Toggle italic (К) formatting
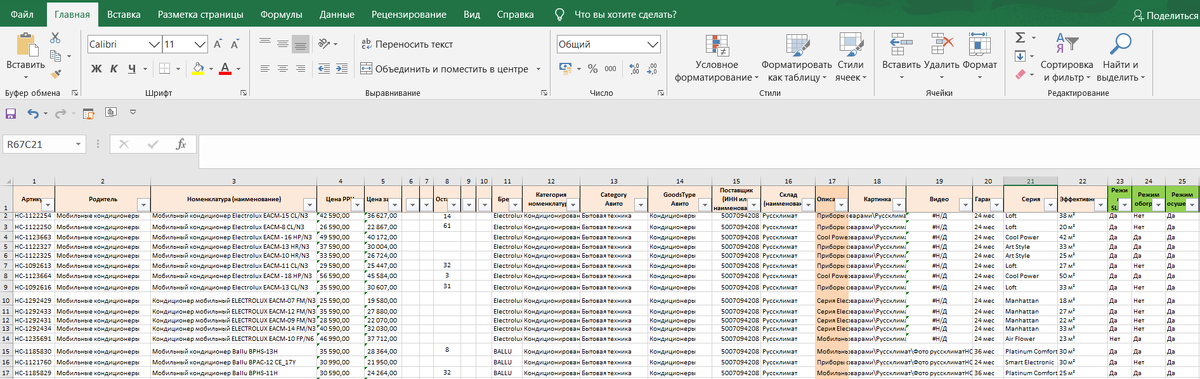Screen dimensions: 1200x379 click(115, 68)
